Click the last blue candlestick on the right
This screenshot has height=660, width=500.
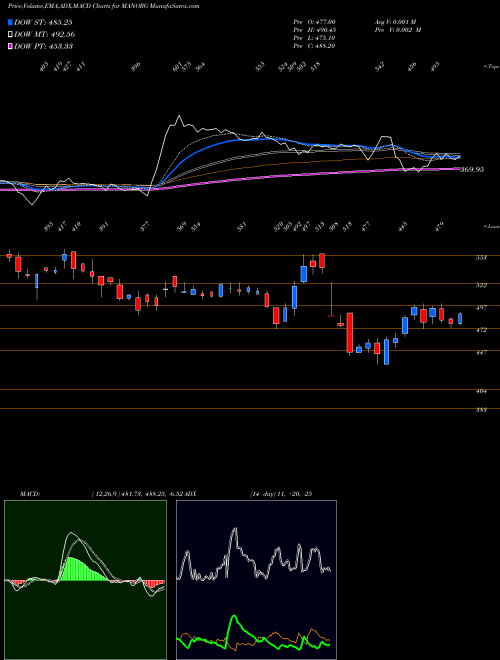pyautogui.click(x=460, y=319)
